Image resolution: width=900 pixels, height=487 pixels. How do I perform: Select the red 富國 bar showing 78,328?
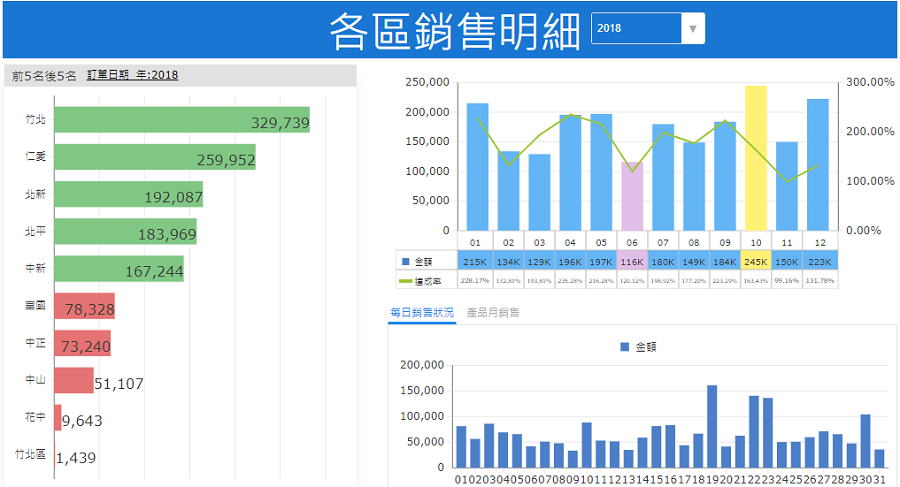click(85, 306)
